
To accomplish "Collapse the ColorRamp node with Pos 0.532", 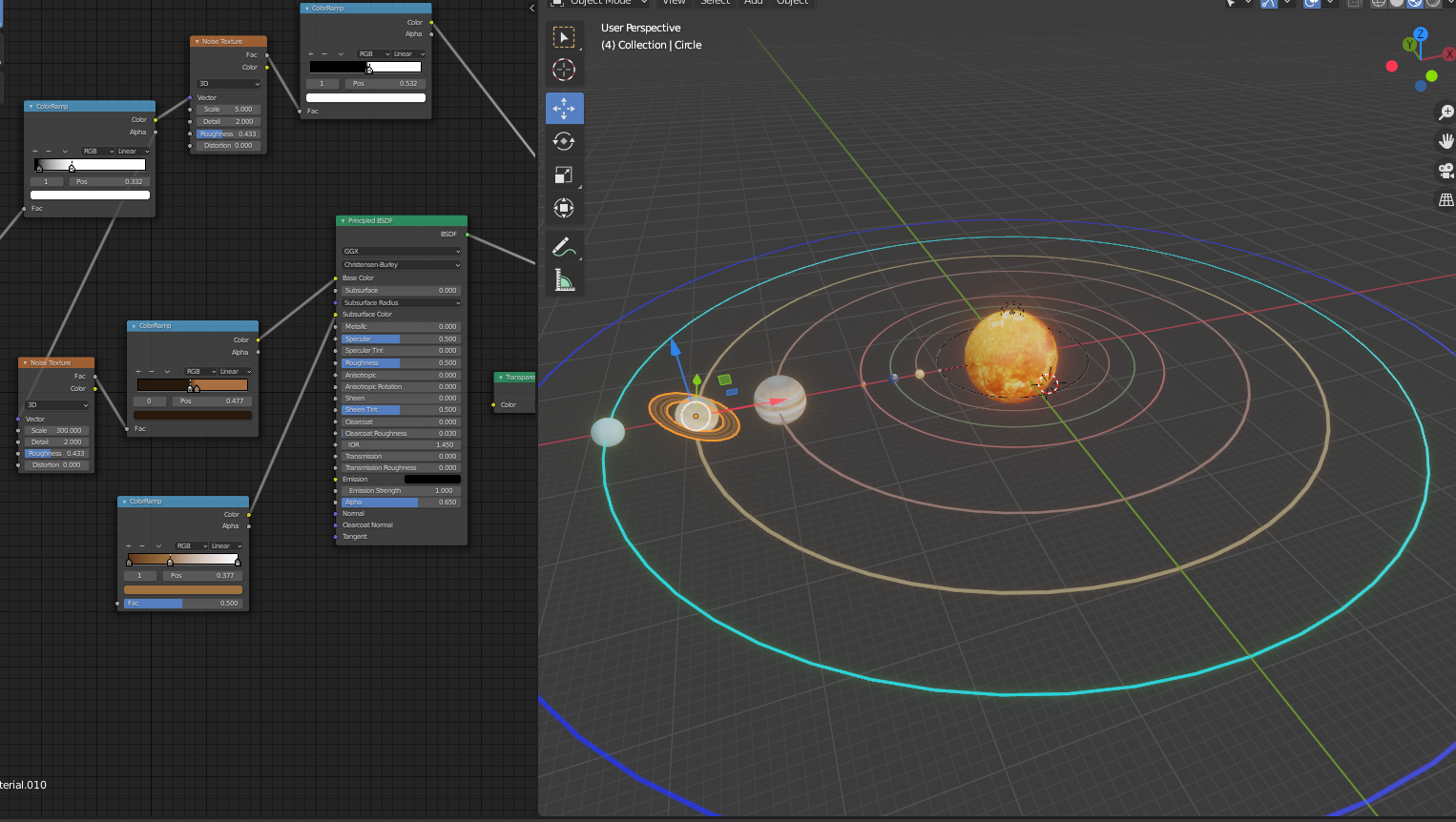I will tap(306, 8).
